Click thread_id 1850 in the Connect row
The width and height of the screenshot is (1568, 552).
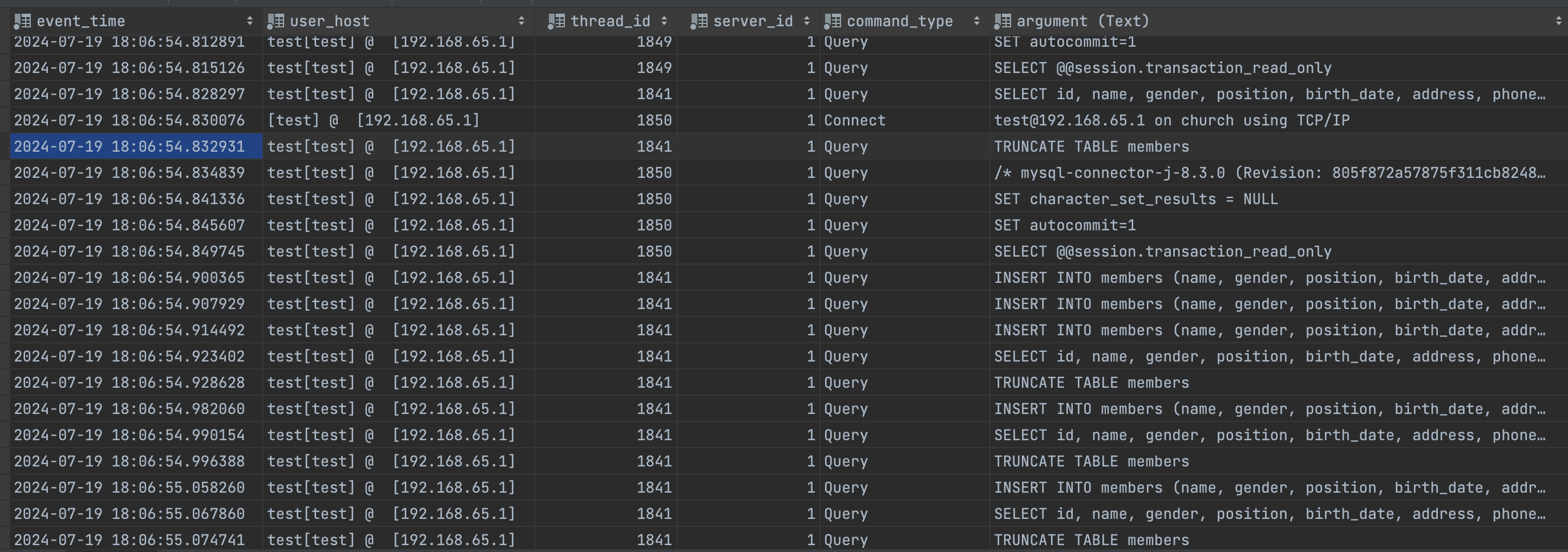point(605,120)
